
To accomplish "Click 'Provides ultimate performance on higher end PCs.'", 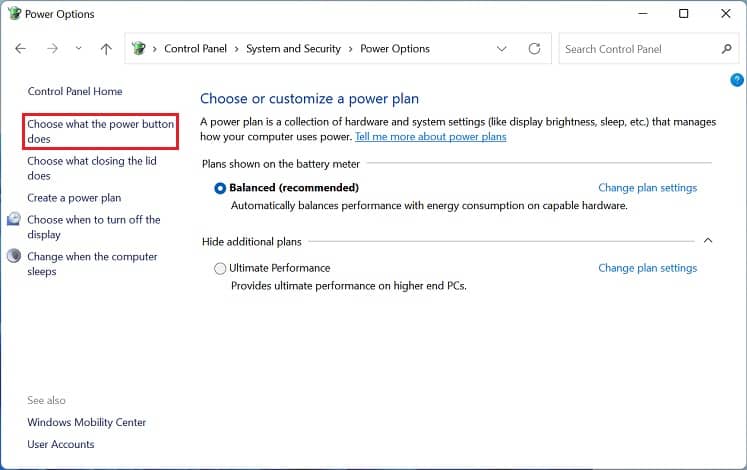I will 349,286.
